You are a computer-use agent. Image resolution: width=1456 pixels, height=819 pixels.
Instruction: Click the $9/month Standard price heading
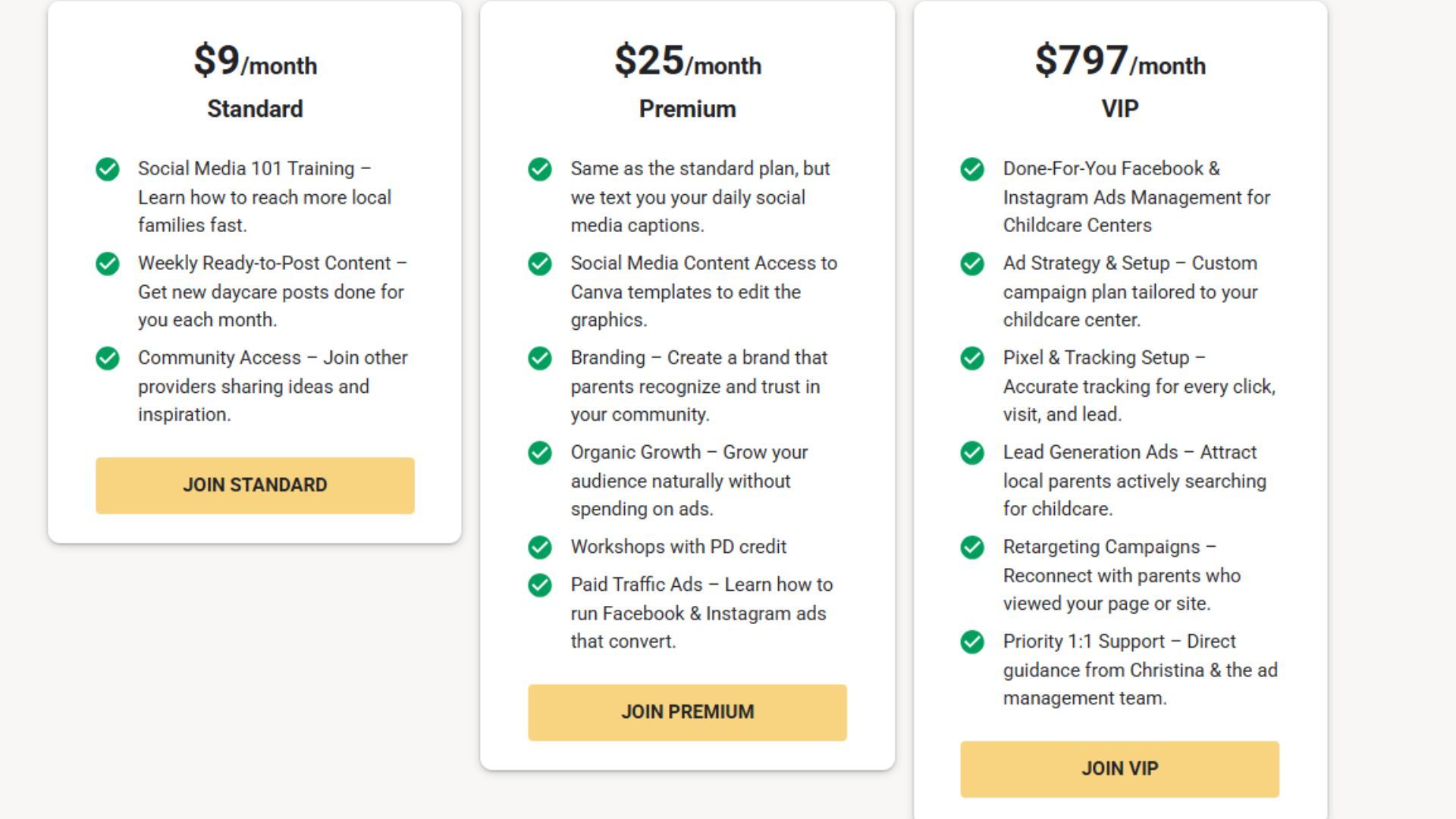click(x=255, y=61)
